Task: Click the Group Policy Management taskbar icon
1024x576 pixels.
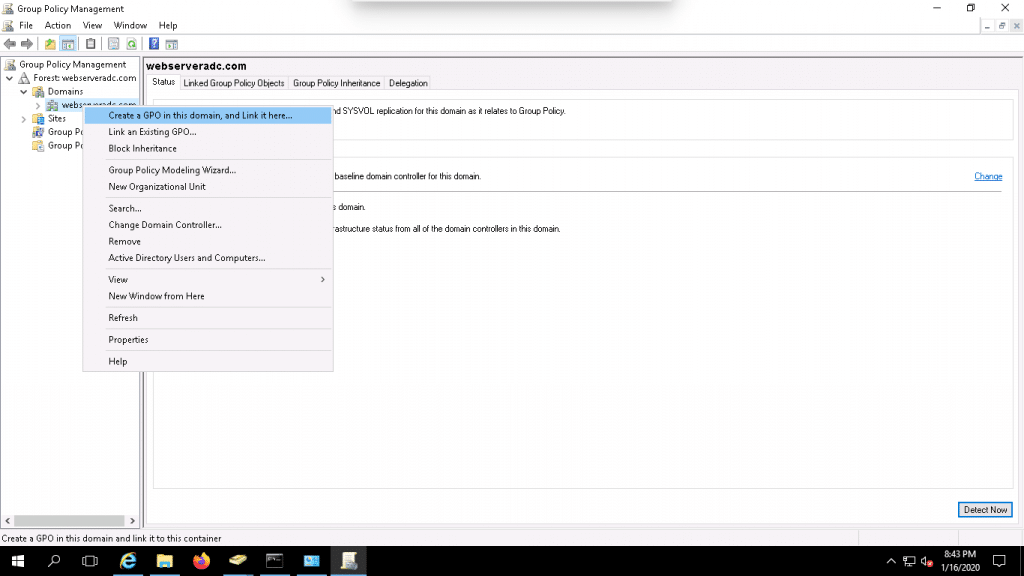Action: coord(349,561)
